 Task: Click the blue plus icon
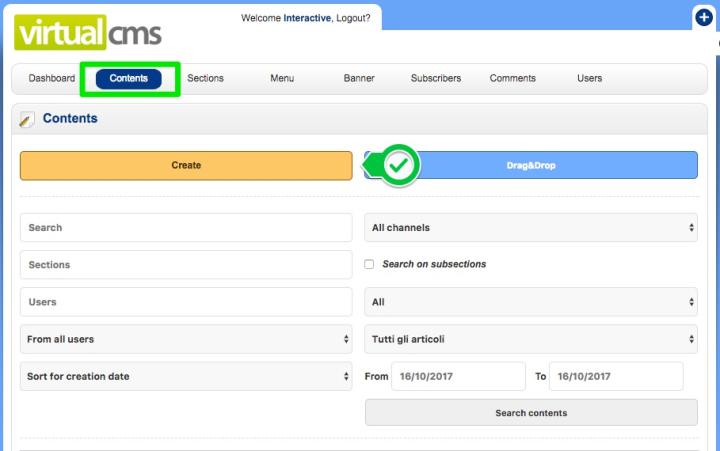click(x=703, y=17)
